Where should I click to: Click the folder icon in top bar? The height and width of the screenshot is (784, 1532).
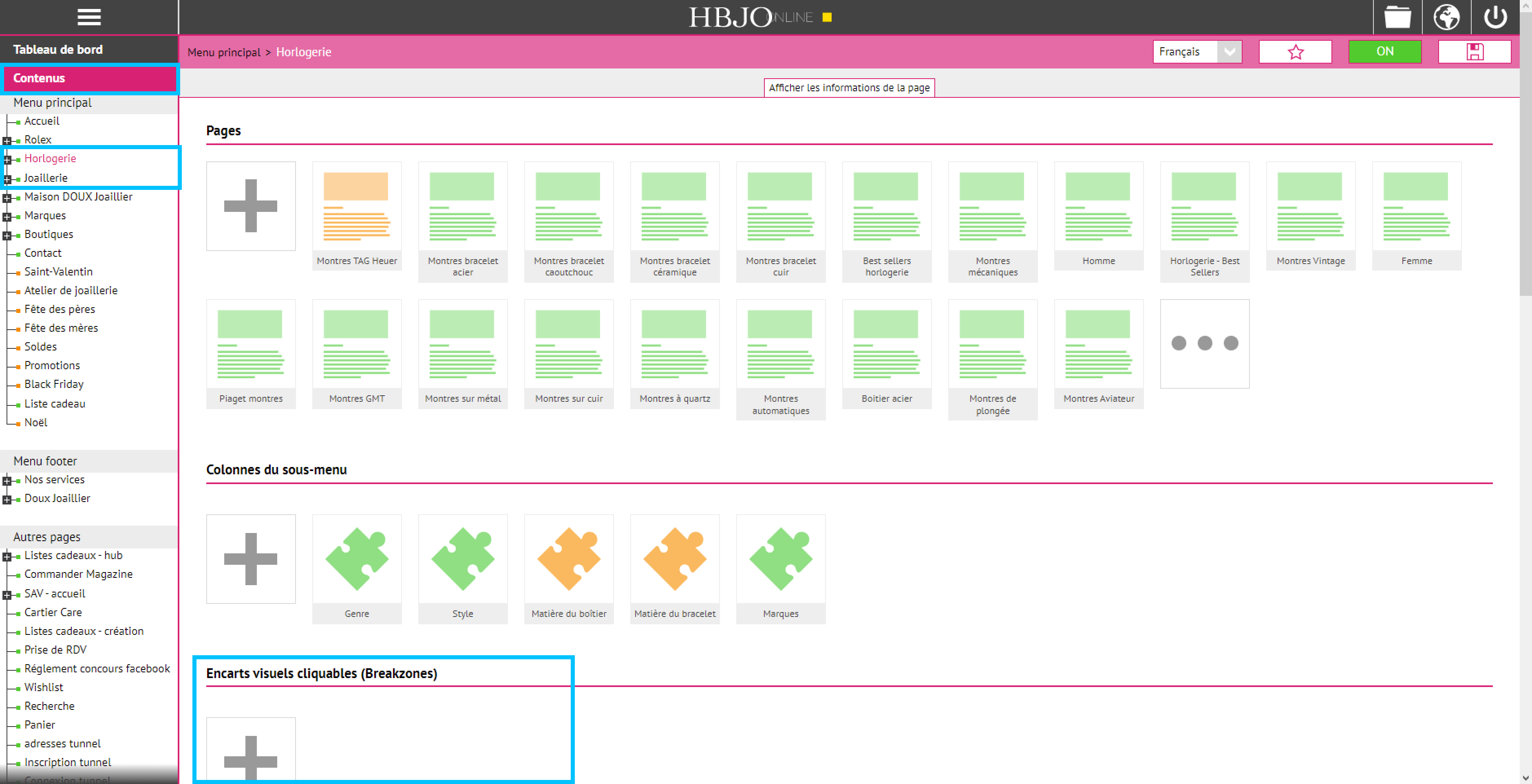tap(1397, 17)
